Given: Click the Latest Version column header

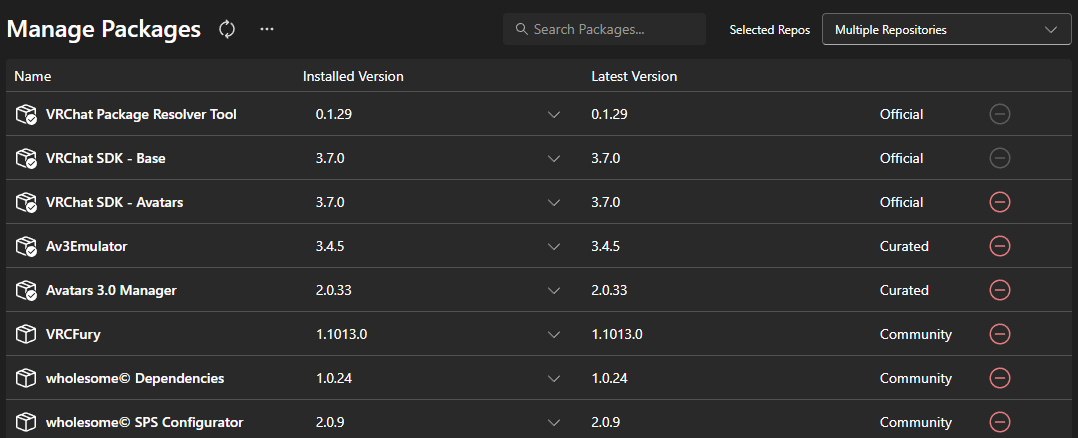Looking at the screenshot, I should tap(634, 76).
